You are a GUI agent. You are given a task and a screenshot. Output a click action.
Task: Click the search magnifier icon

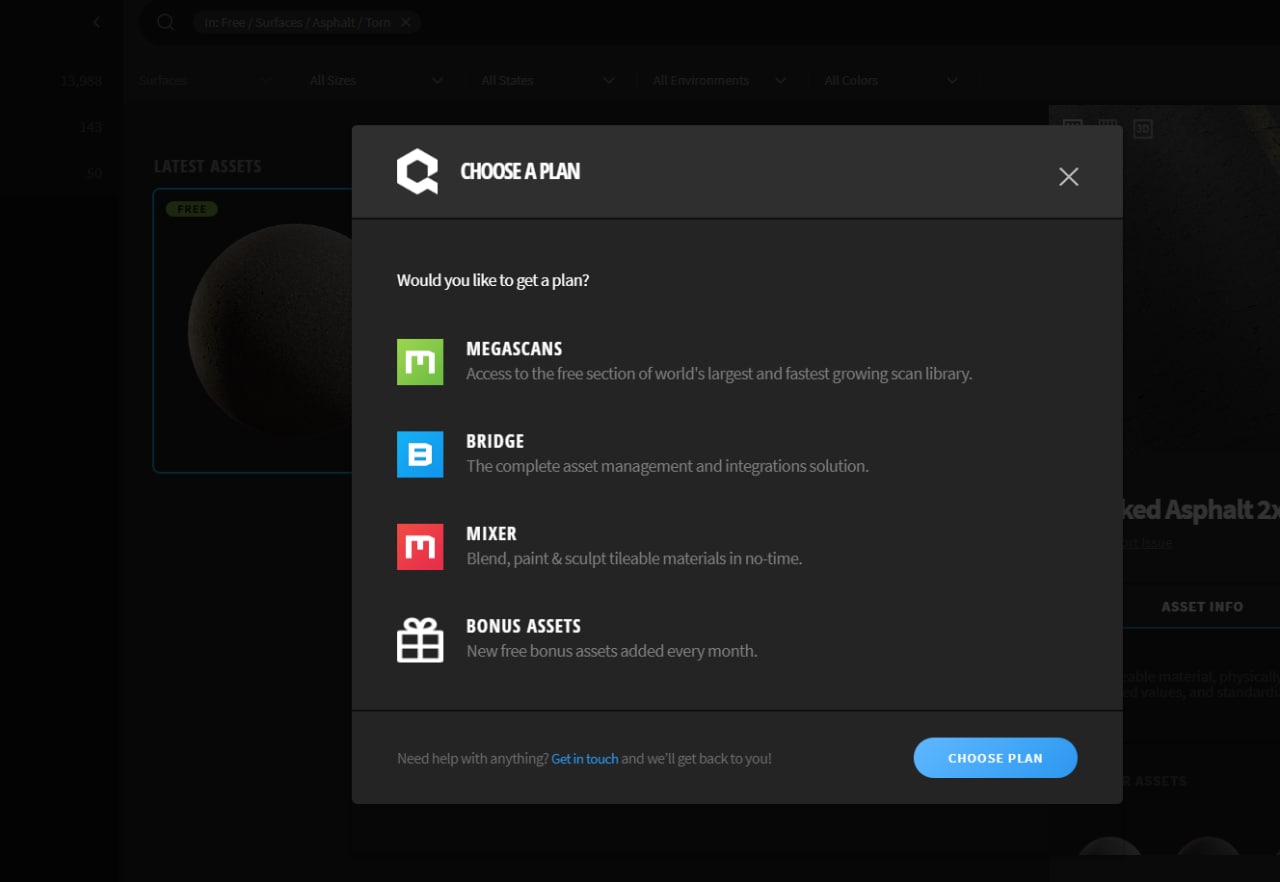click(166, 22)
